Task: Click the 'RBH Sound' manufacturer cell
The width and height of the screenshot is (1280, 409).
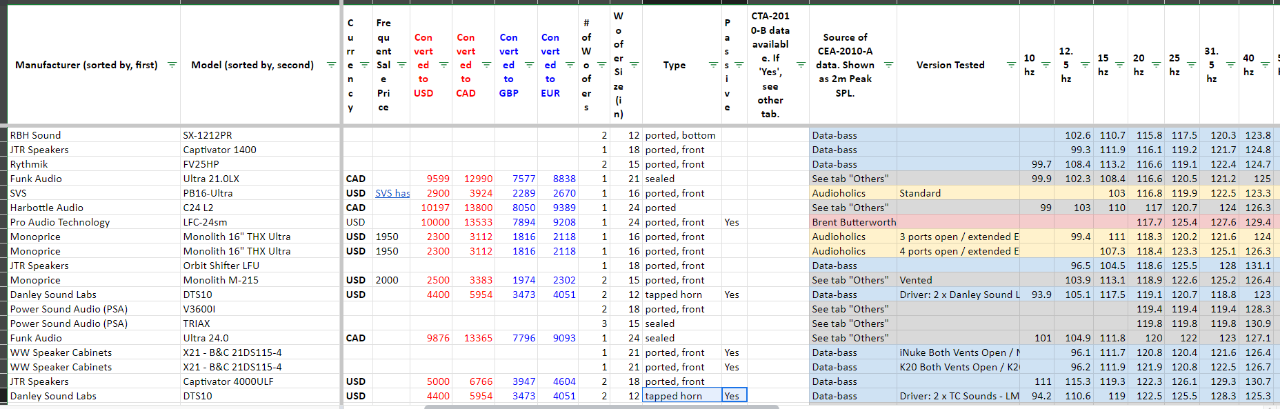Action: point(92,135)
